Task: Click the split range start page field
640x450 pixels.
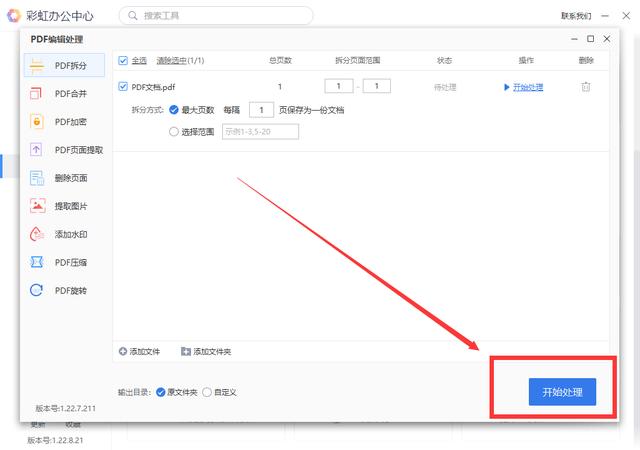Action: pos(339,86)
